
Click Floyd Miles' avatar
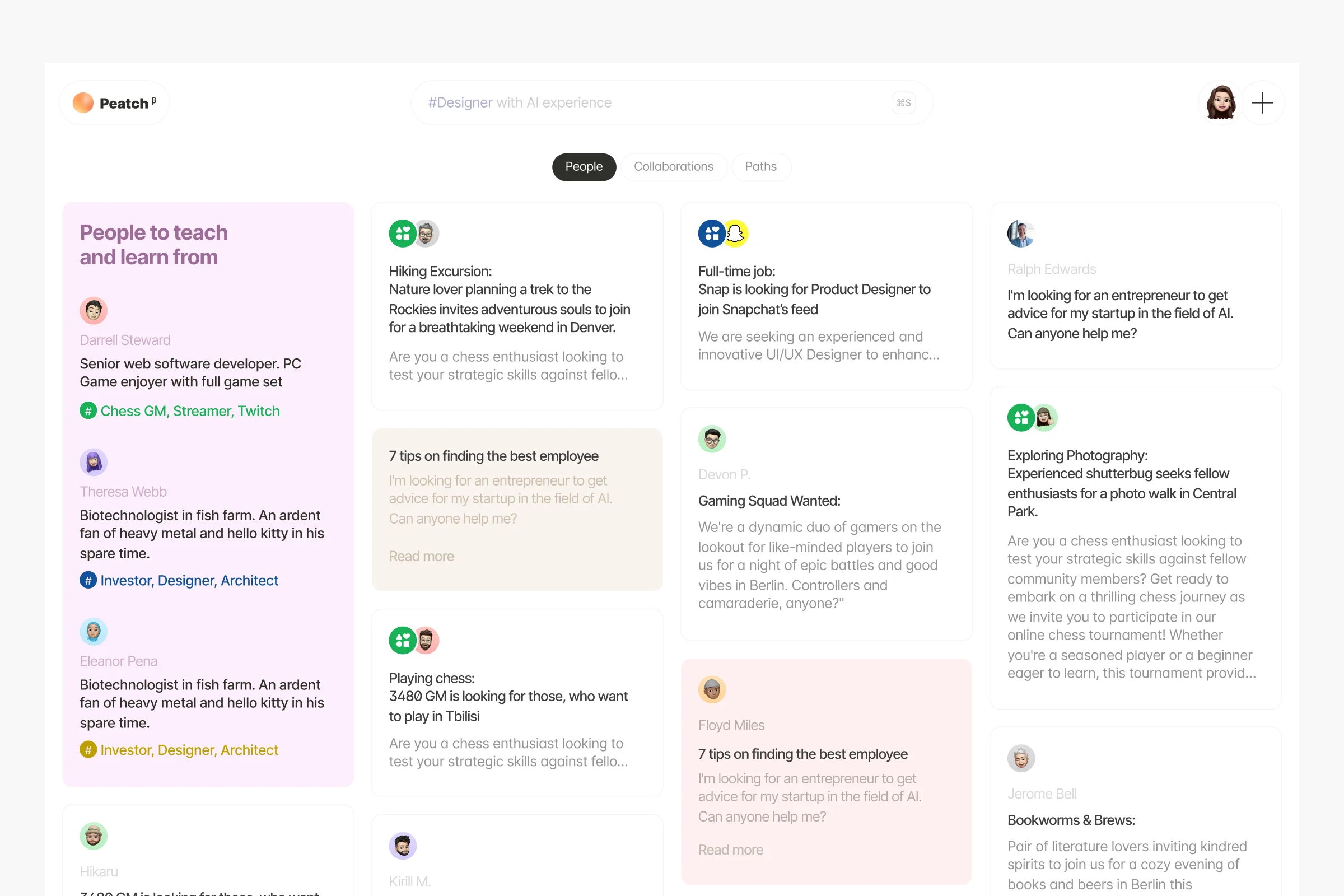click(x=711, y=690)
